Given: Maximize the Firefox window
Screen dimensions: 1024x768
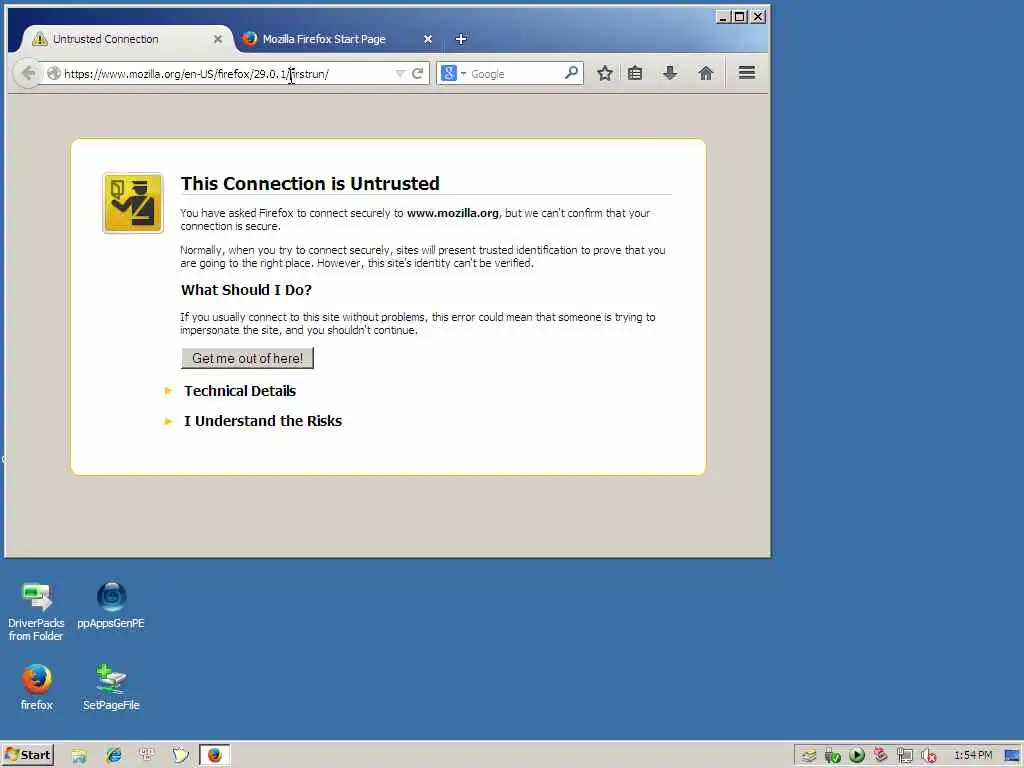Looking at the screenshot, I should click(x=740, y=16).
